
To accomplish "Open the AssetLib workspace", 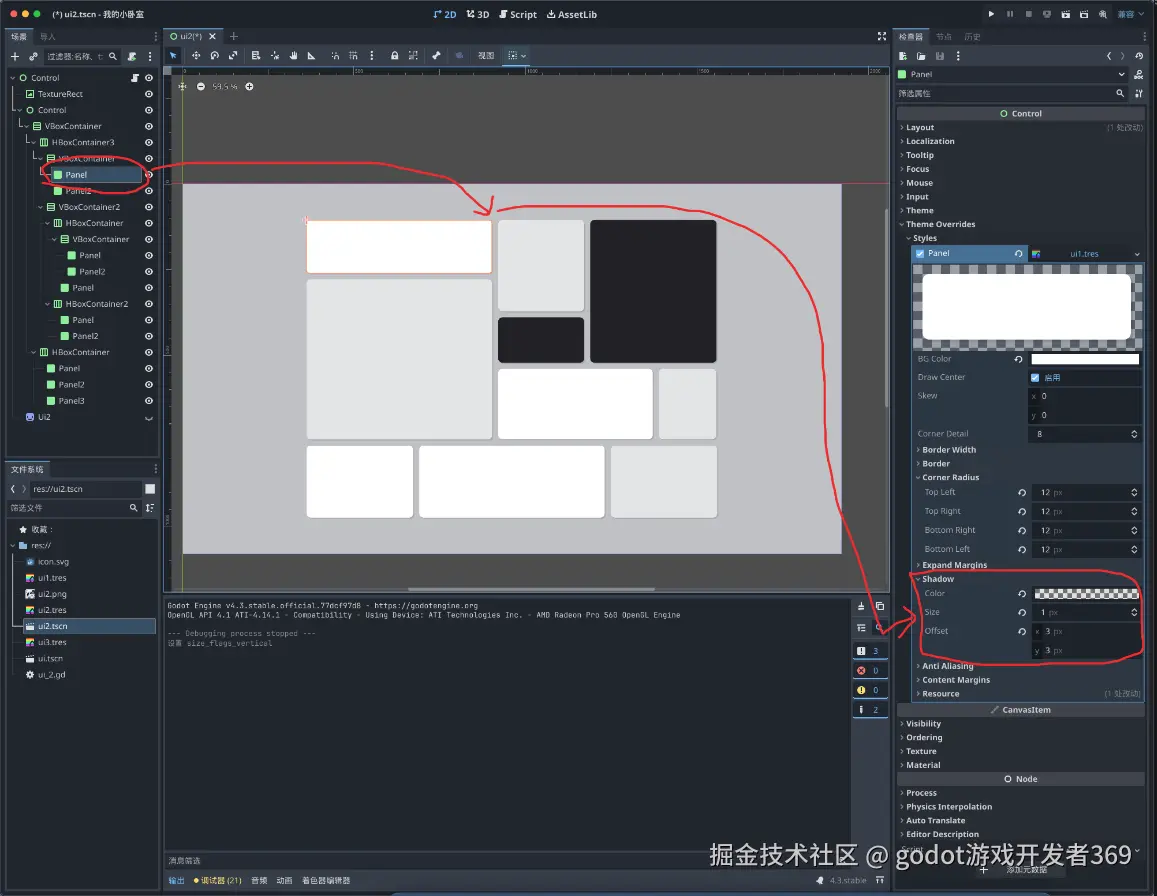I will [571, 15].
